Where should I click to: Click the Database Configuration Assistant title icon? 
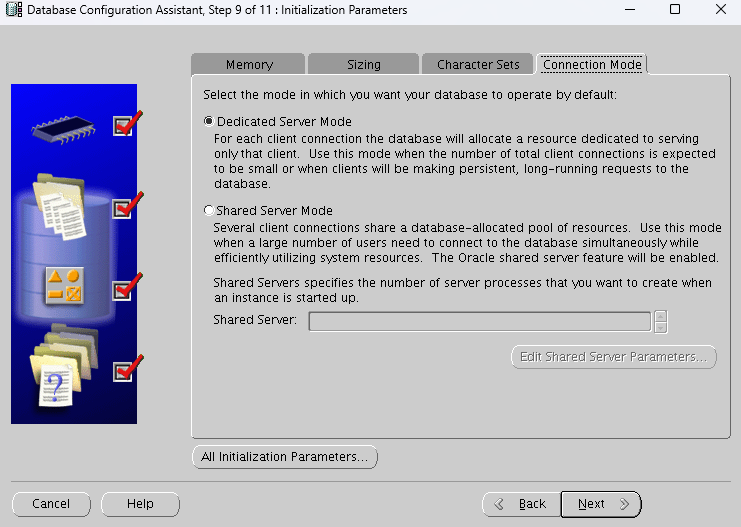pos(14,9)
